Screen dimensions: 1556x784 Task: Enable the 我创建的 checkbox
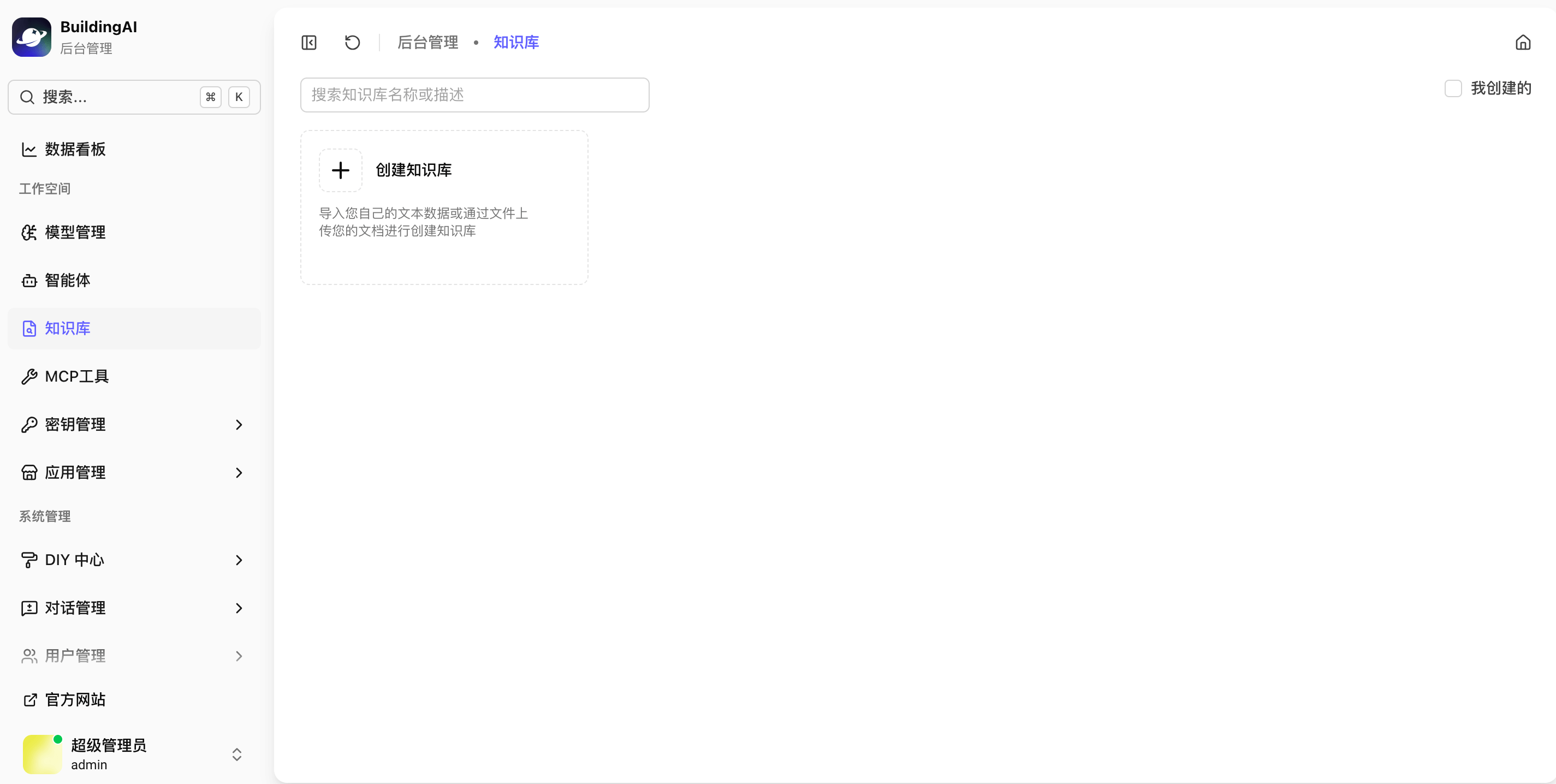[1453, 89]
